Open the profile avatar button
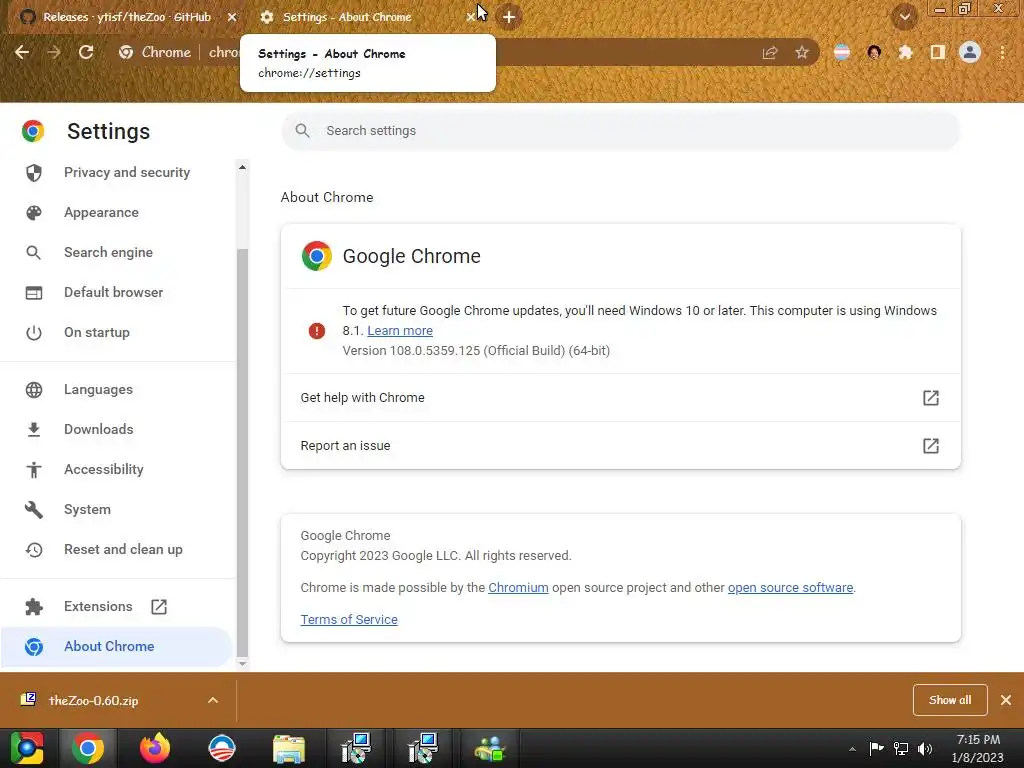 point(970,52)
